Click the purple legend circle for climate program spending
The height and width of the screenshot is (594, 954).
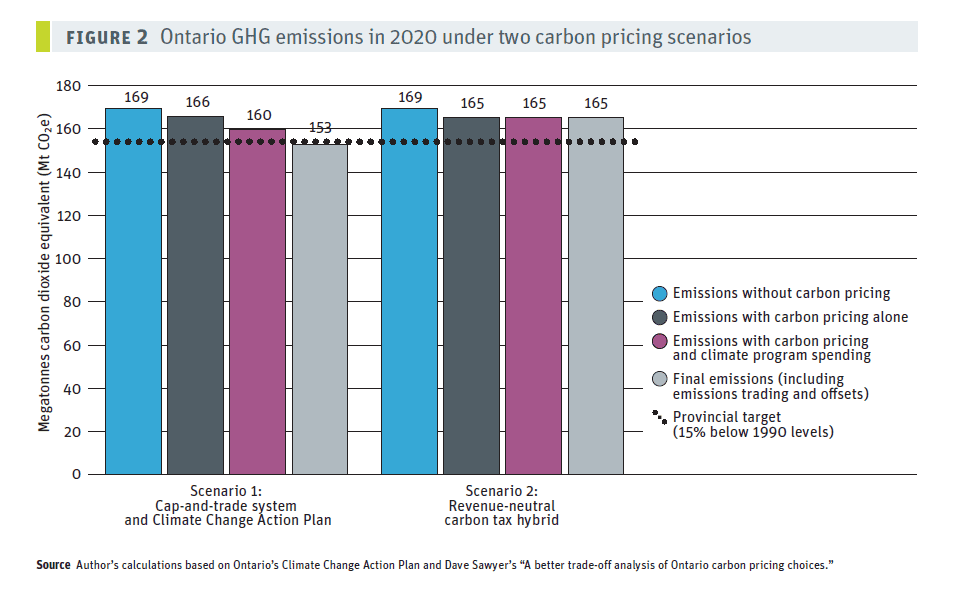[x=660, y=341]
